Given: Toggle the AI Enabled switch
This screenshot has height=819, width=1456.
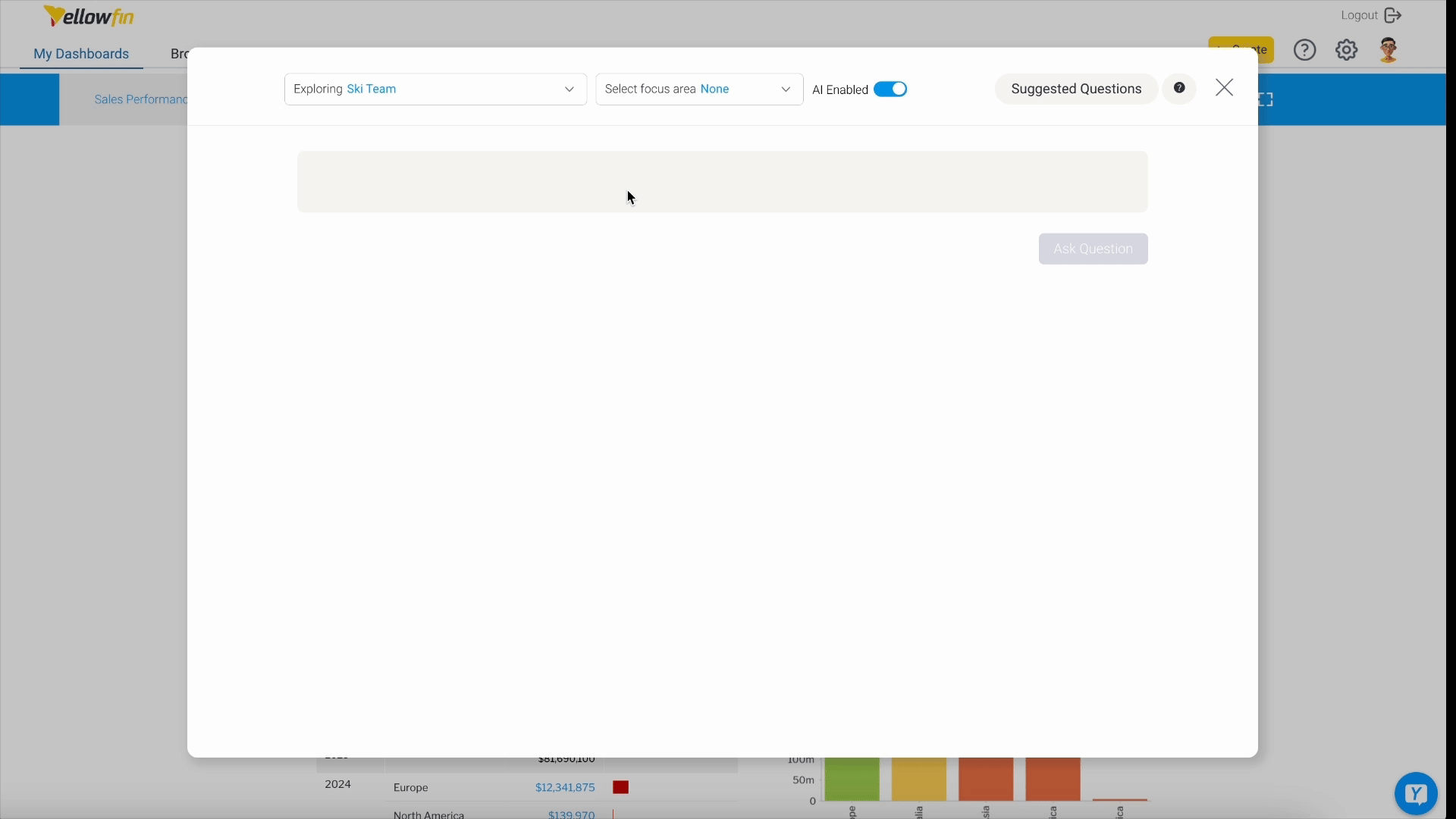Looking at the screenshot, I should 890,89.
